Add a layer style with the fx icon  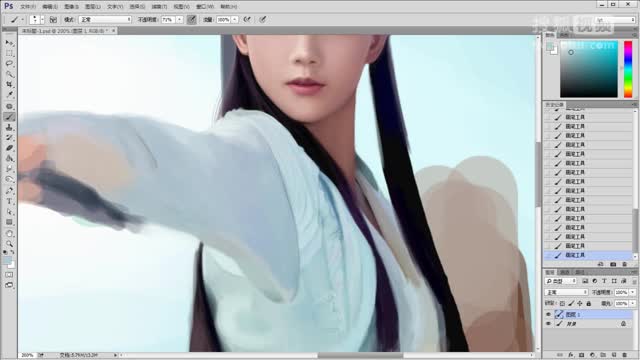pyautogui.click(x=571, y=355)
